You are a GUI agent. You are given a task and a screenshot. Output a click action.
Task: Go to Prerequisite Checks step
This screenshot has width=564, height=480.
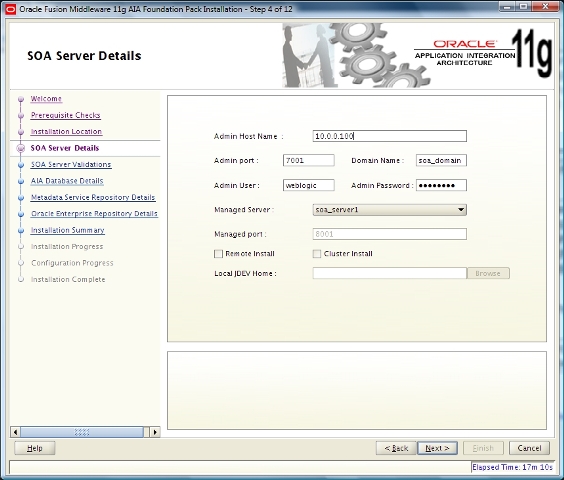pyautogui.click(x=65, y=115)
